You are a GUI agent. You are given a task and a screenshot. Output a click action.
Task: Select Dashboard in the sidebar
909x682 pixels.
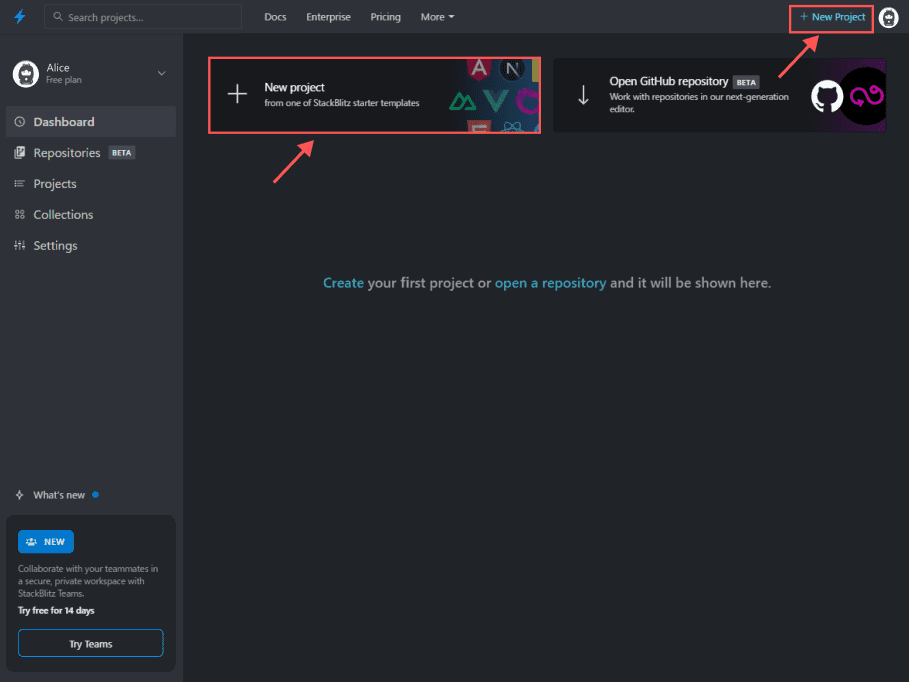coord(90,122)
